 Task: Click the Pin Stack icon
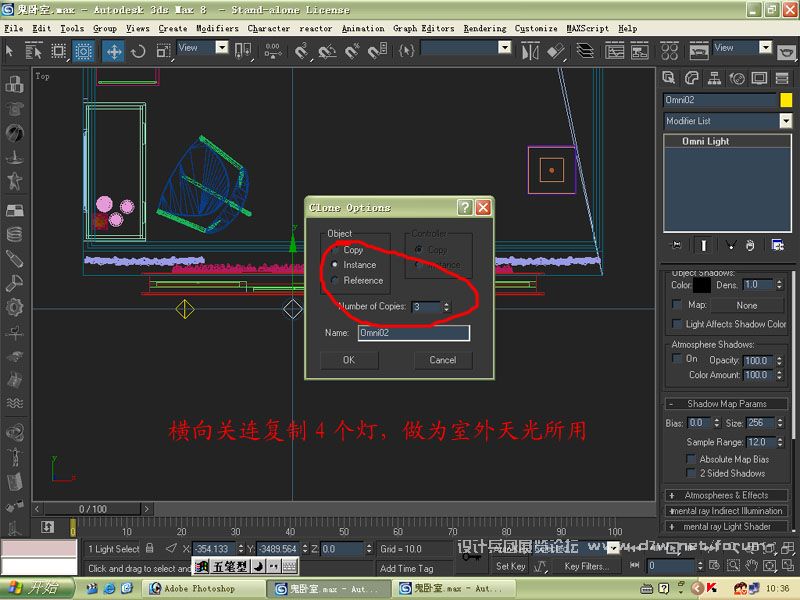(x=677, y=244)
